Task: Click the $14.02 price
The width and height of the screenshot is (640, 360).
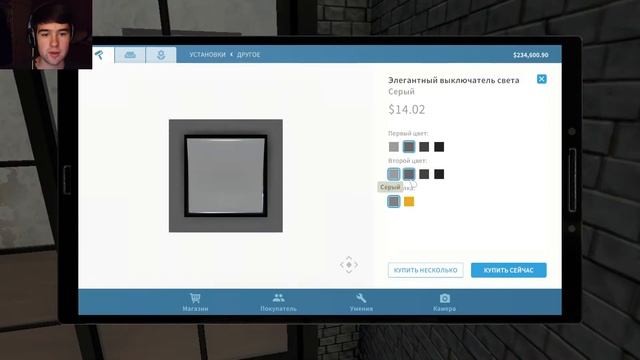Action: tap(407, 109)
